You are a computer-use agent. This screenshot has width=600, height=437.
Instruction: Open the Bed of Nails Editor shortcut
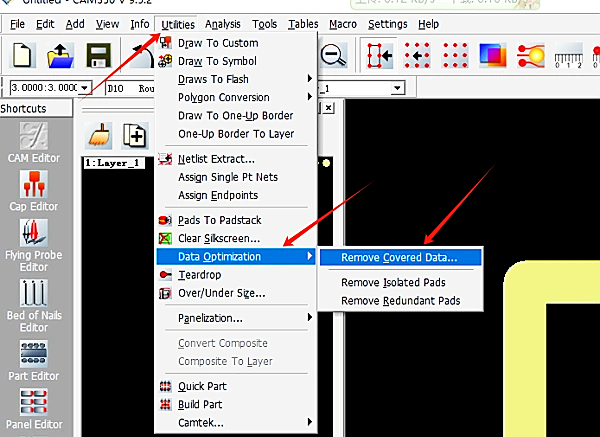34,305
